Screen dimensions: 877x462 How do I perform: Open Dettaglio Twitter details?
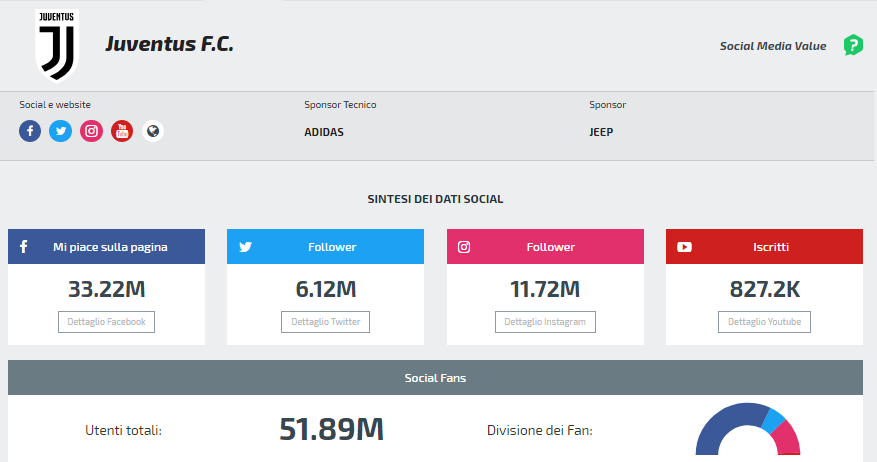pos(326,322)
